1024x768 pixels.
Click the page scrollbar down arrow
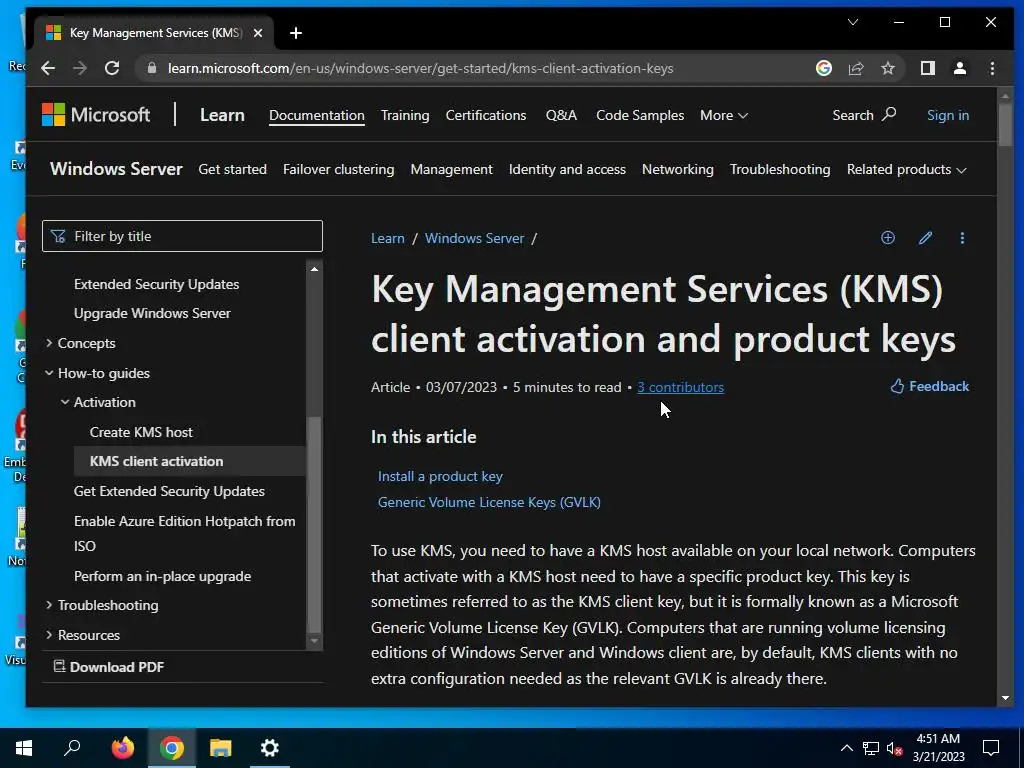[x=1005, y=697]
